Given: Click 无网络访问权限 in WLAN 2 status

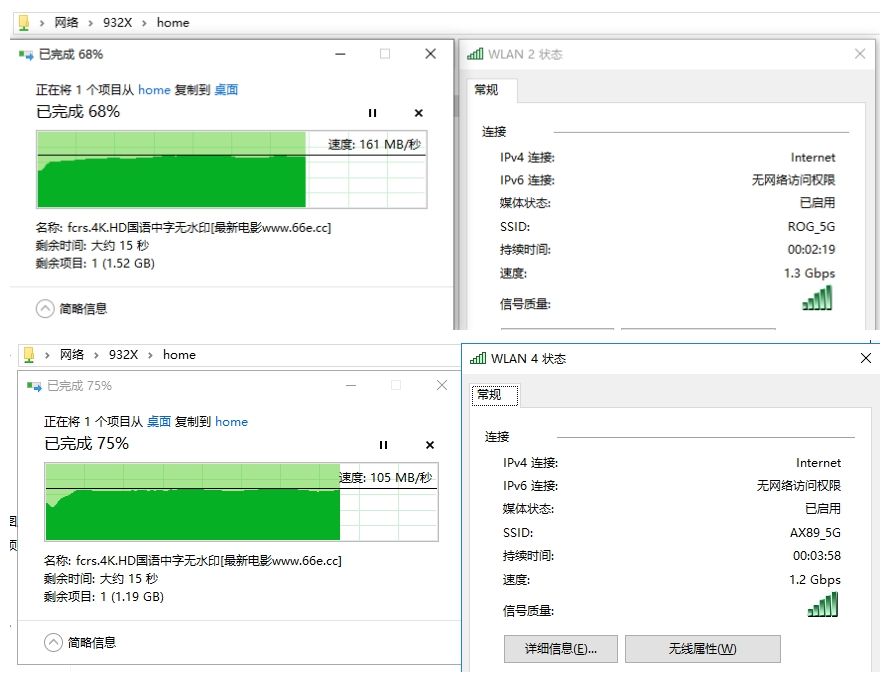Looking at the screenshot, I should coord(793,180).
